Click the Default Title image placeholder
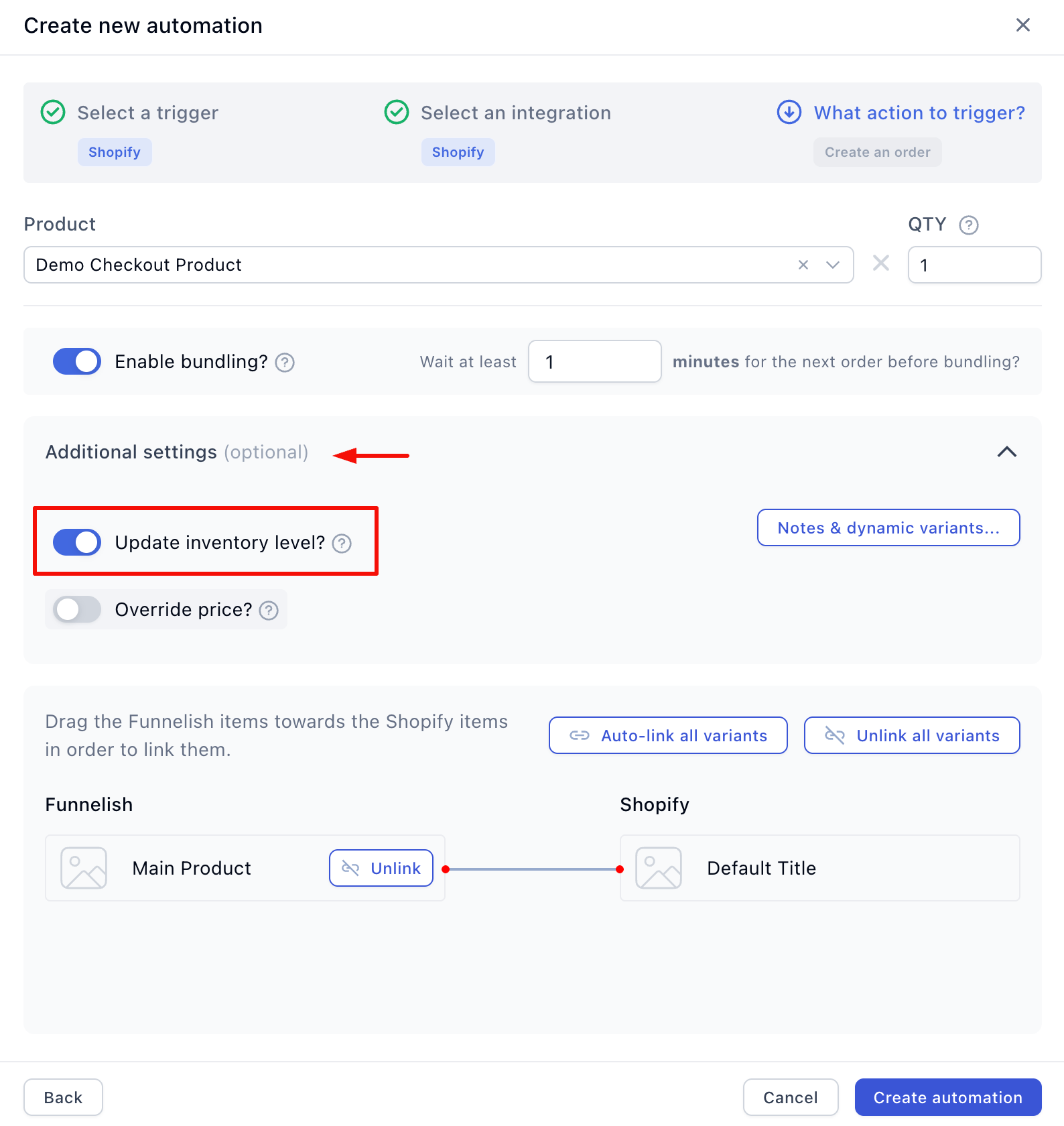The image size is (1064, 1126). [659, 868]
